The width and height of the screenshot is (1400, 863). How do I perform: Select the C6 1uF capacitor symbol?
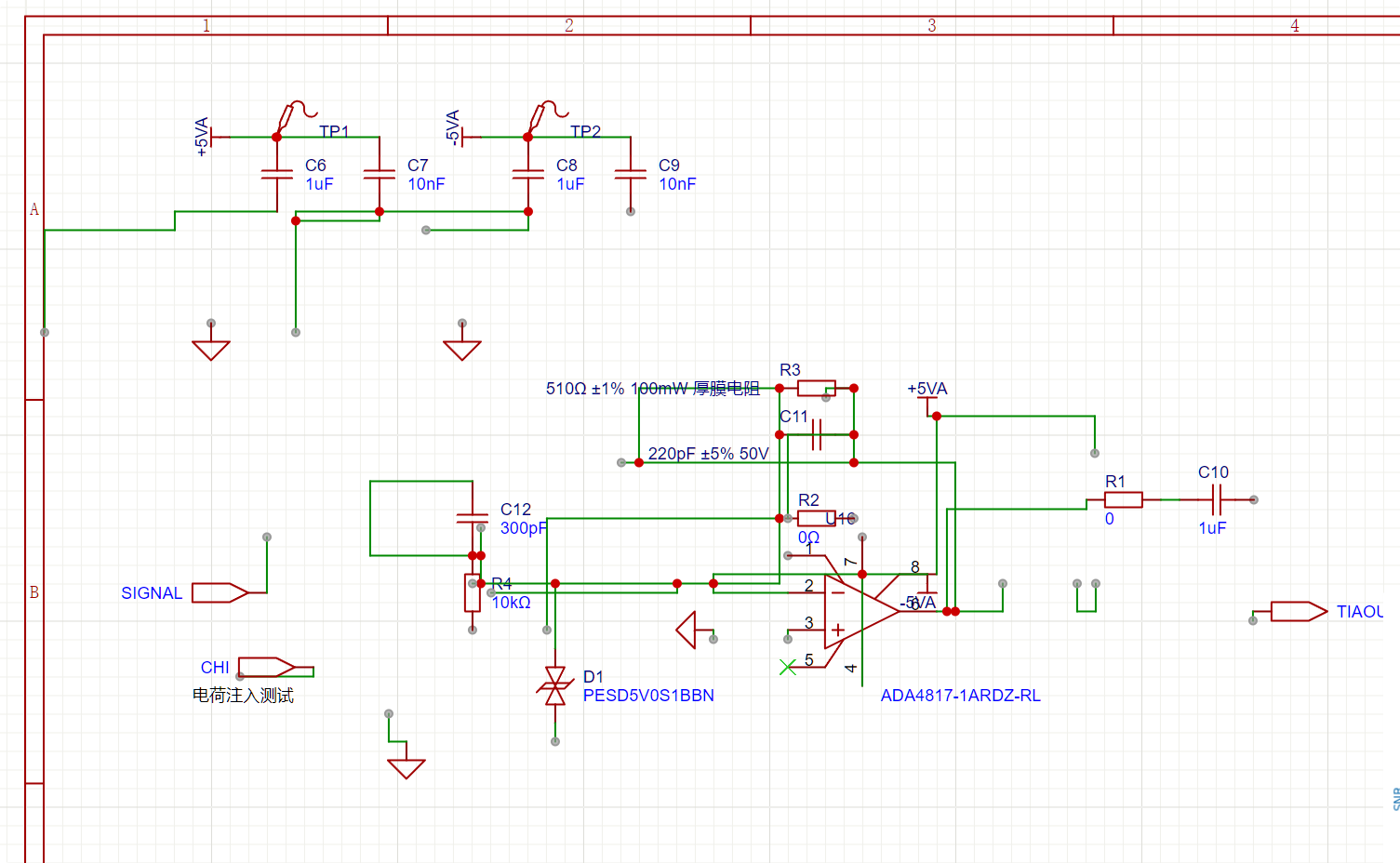point(277,174)
